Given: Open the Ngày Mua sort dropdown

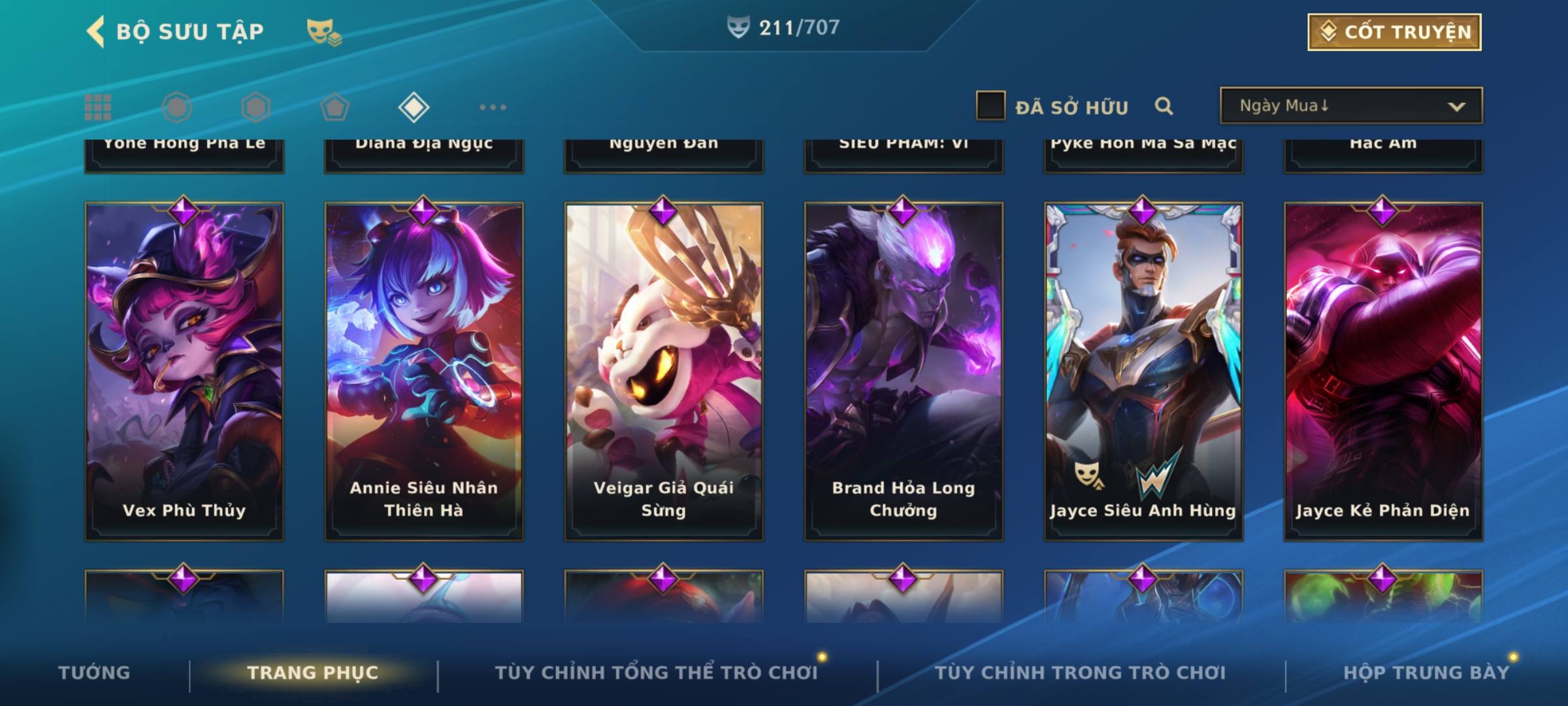Looking at the screenshot, I should pyautogui.click(x=1351, y=105).
